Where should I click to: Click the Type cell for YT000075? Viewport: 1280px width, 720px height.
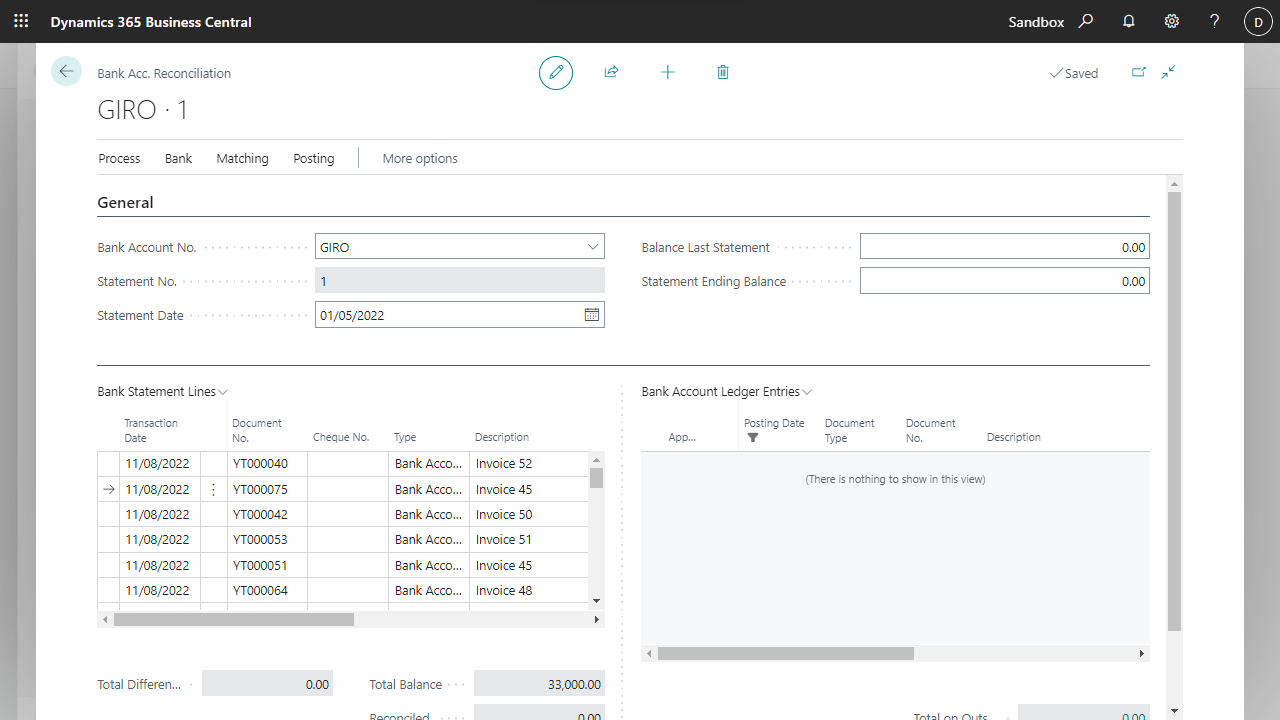(x=429, y=490)
